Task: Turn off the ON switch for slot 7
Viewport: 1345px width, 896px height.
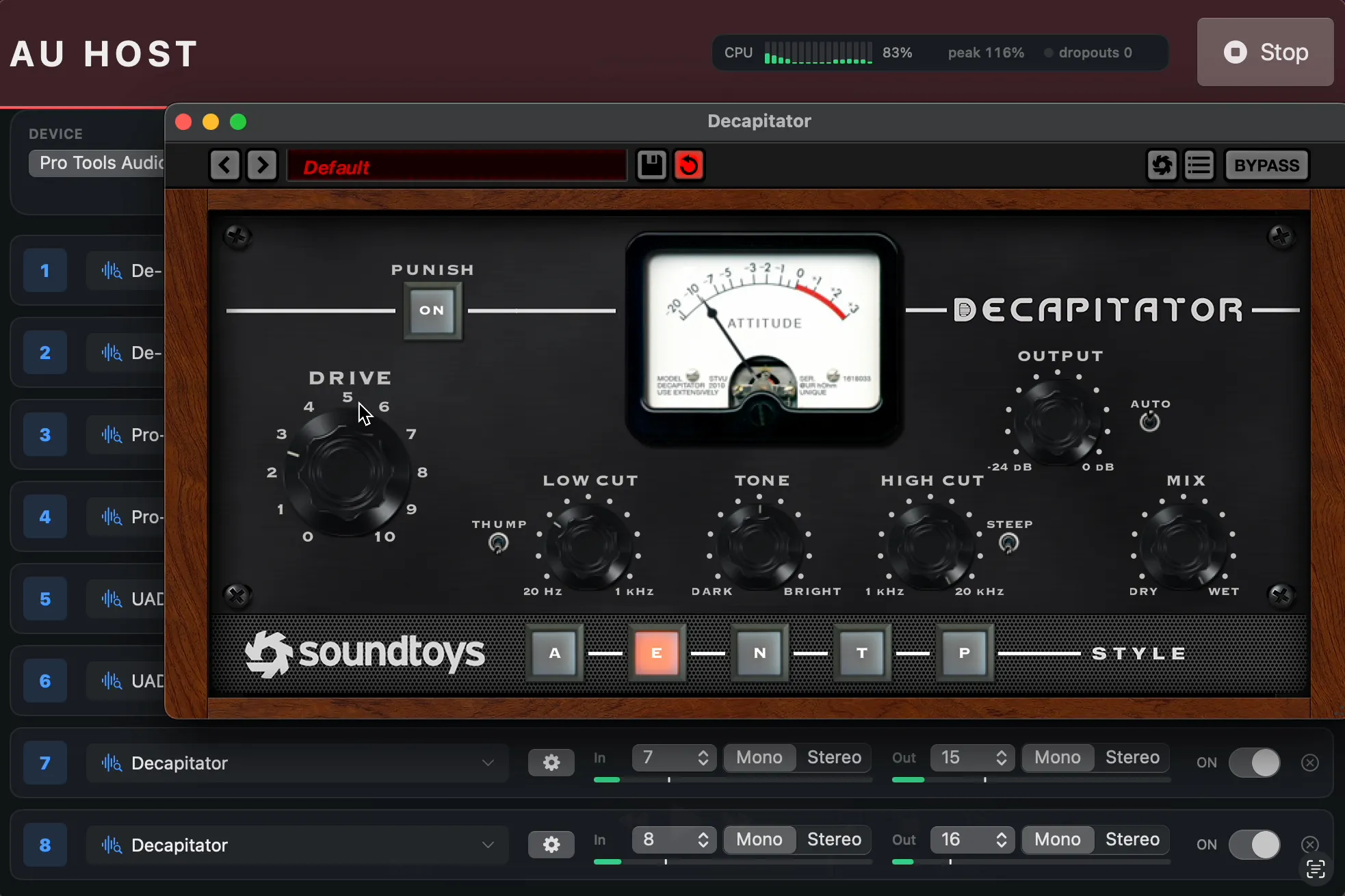Action: pyautogui.click(x=1255, y=763)
